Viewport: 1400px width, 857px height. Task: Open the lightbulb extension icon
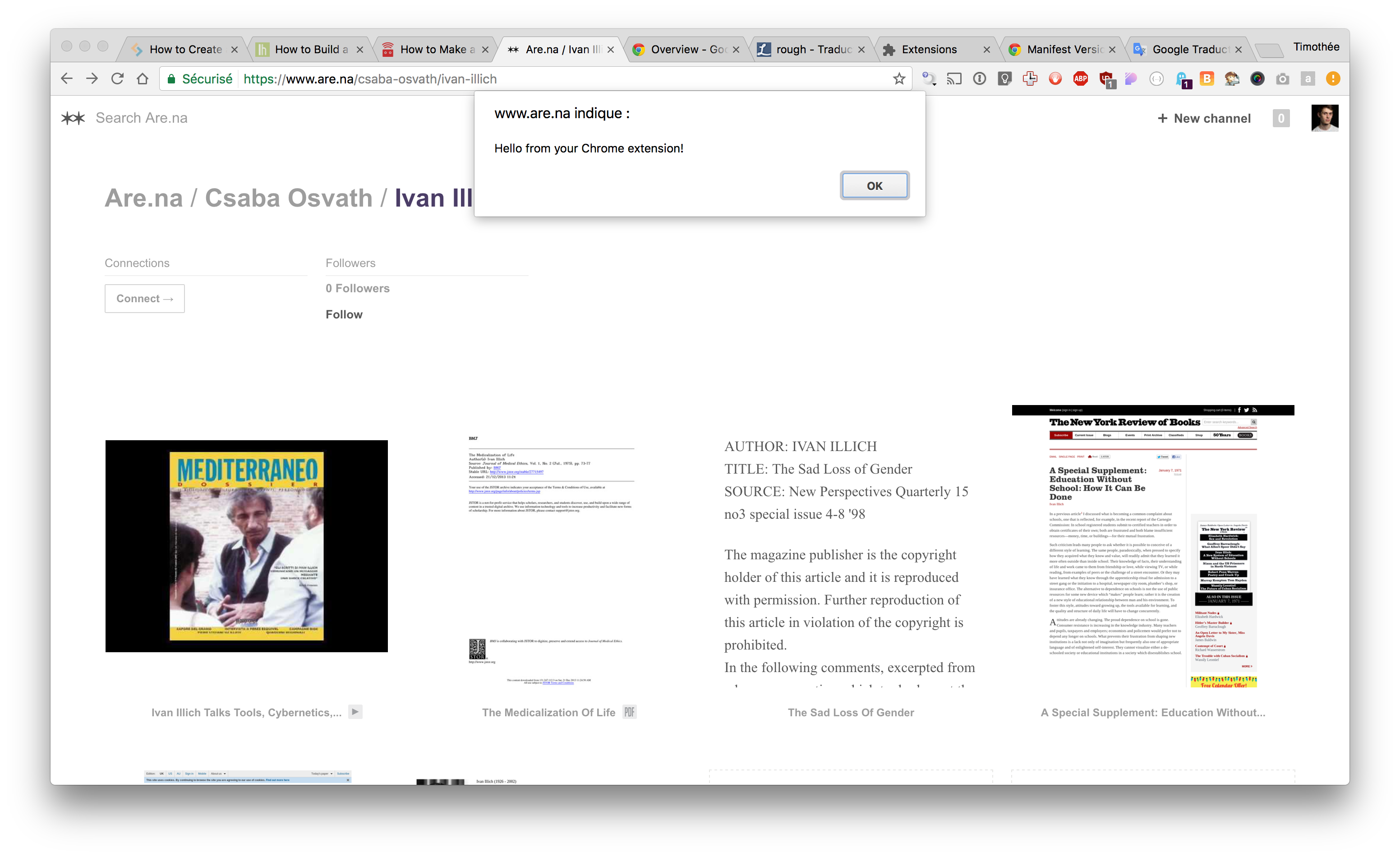pyautogui.click(x=1004, y=79)
